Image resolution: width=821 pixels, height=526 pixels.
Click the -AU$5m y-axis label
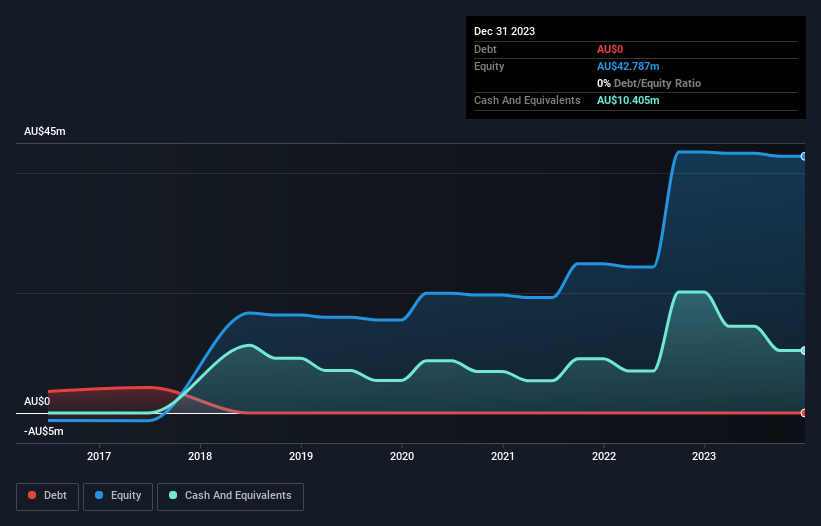click(x=43, y=432)
